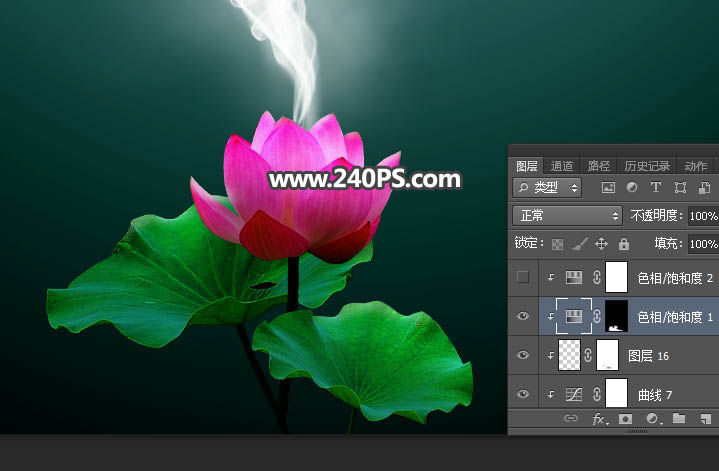Screen dimensions: 719x471
Task: Hide the 曲线 7 layer
Action: pos(521,394)
